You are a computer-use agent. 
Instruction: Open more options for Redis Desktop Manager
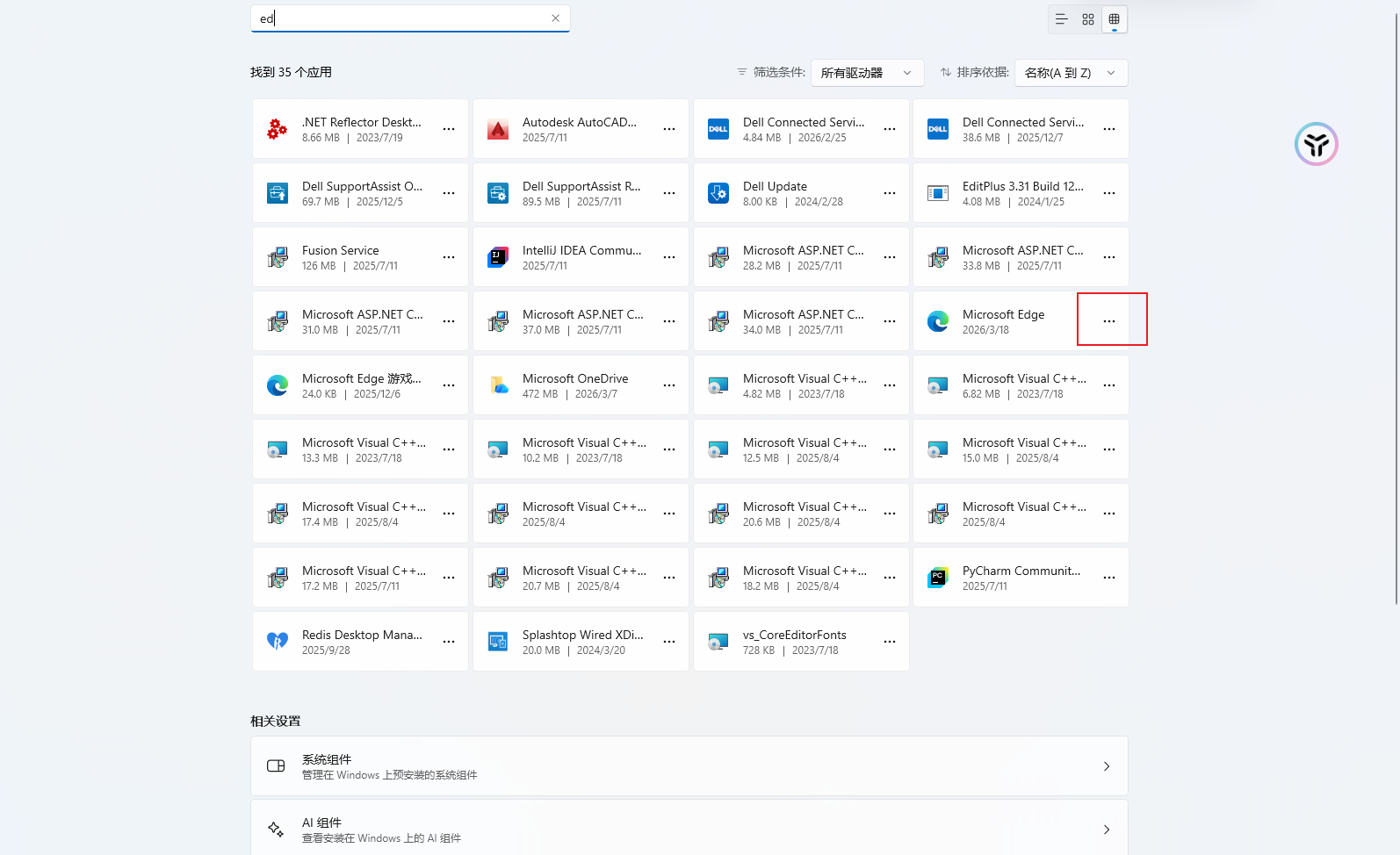(449, 642)
